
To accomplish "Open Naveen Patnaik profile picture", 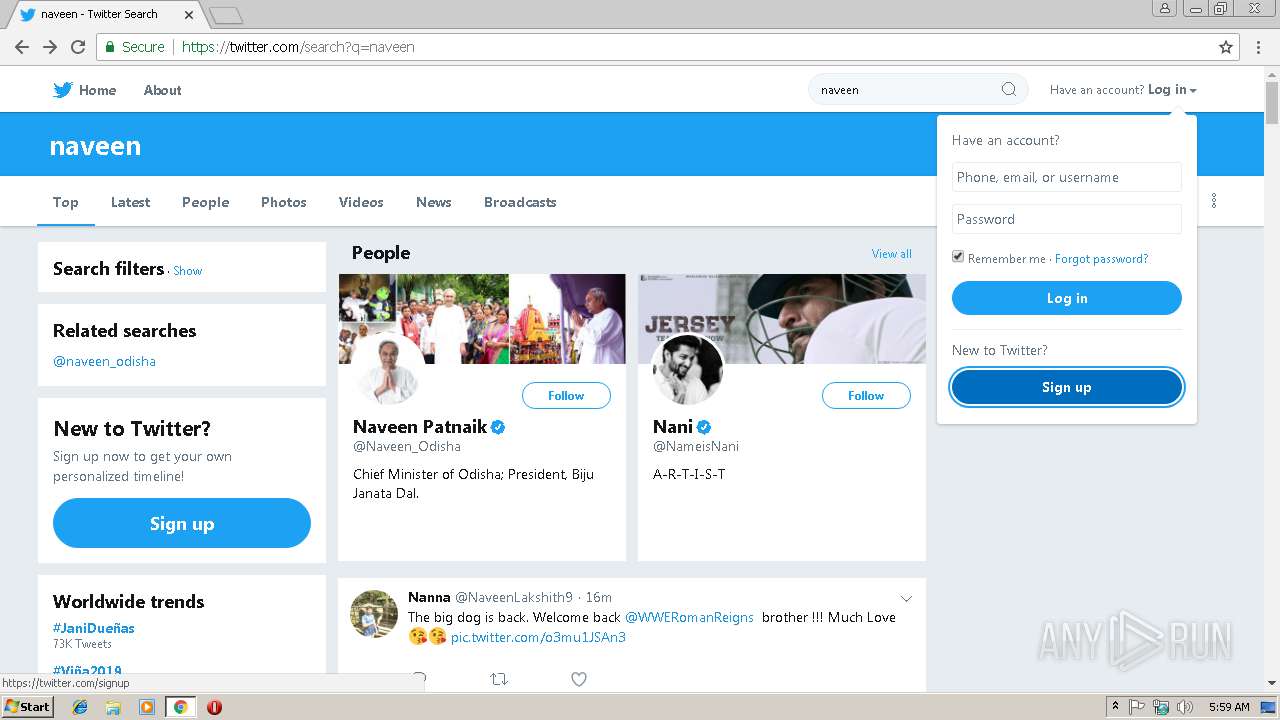I will (x=388, y=369).
